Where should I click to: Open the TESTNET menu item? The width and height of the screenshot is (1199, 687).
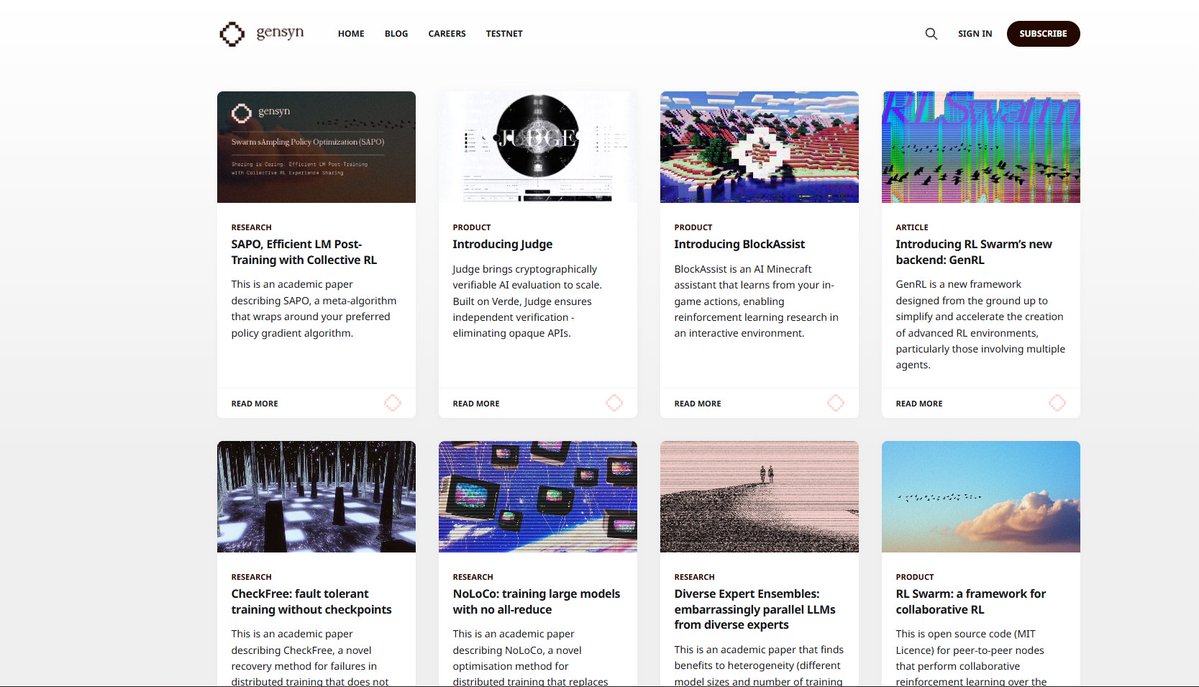(x=504, y=34)
